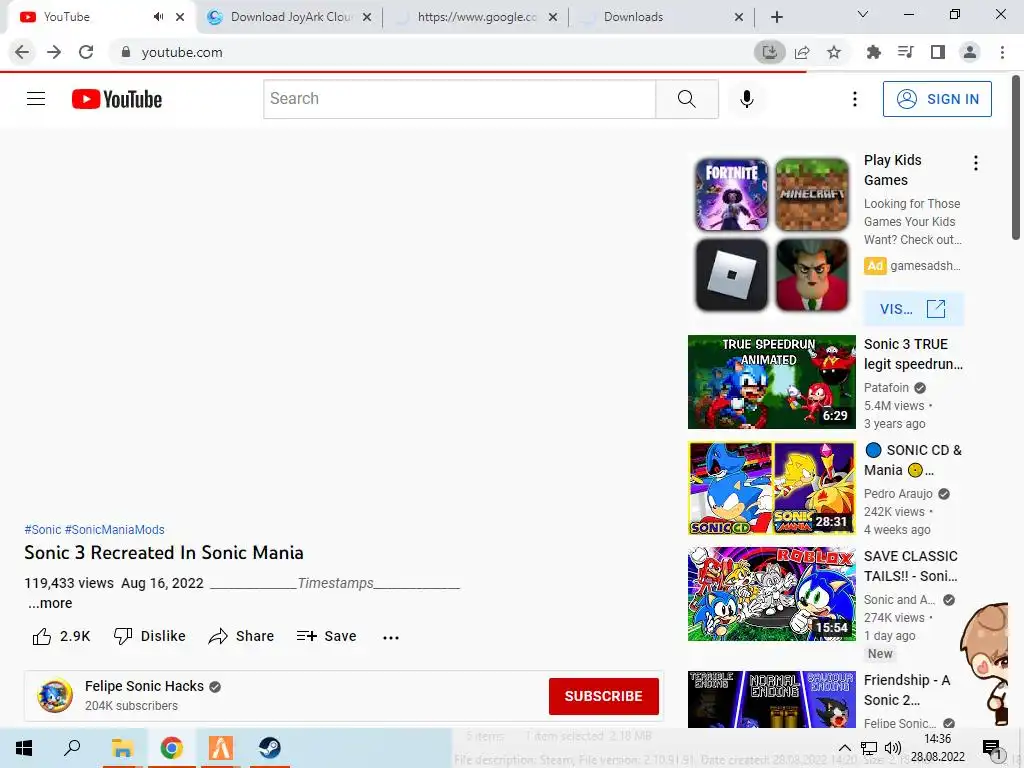
Task: Open notification center in taskbar
Action: [992, 748]
